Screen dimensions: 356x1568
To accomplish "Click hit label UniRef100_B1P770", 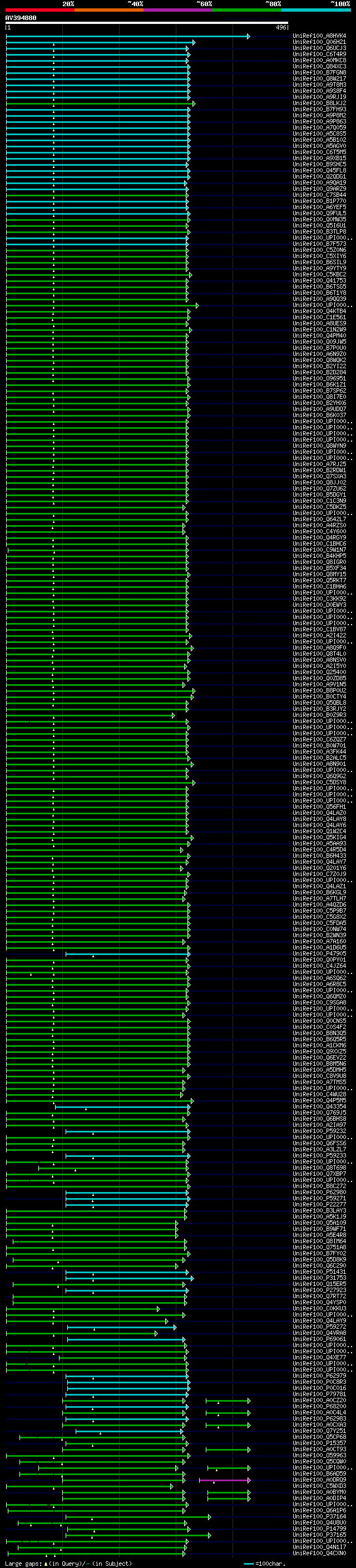I will coord(319,201).
